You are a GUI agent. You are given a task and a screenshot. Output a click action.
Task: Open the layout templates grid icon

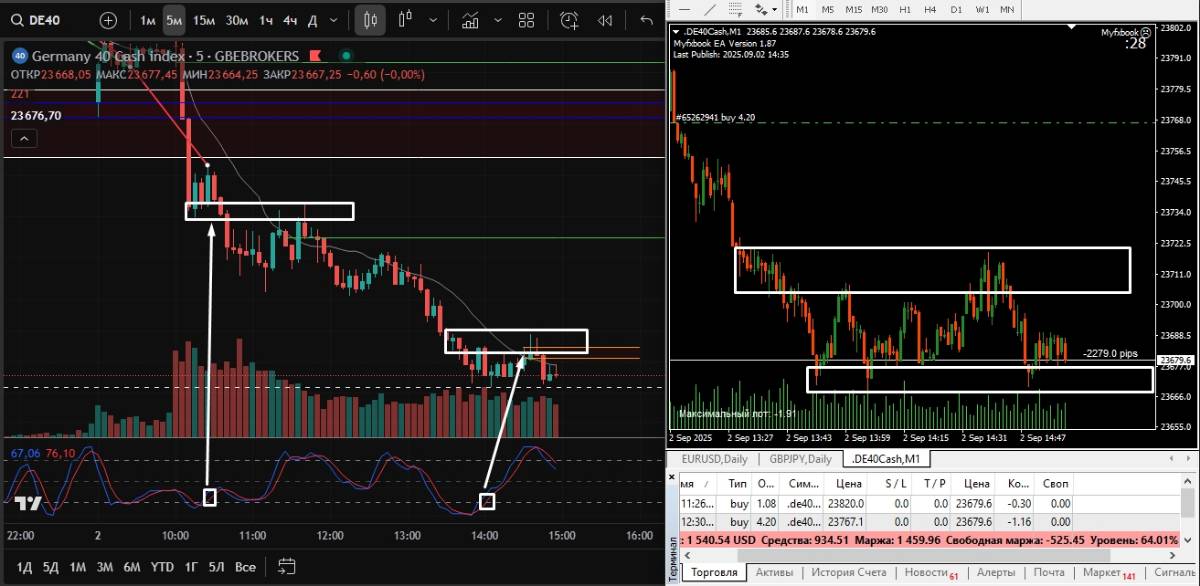coord(527,20)
